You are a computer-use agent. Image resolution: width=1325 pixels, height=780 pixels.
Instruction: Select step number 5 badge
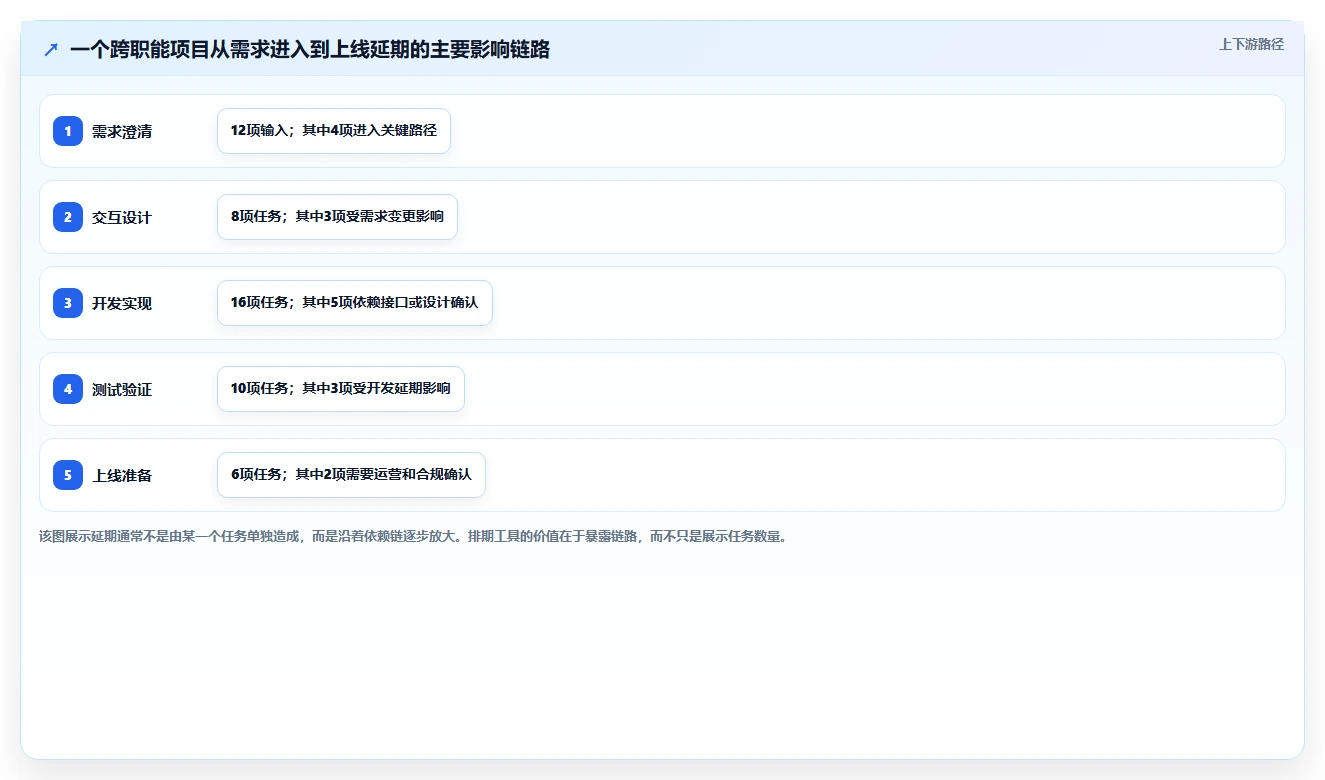point(68,475)
